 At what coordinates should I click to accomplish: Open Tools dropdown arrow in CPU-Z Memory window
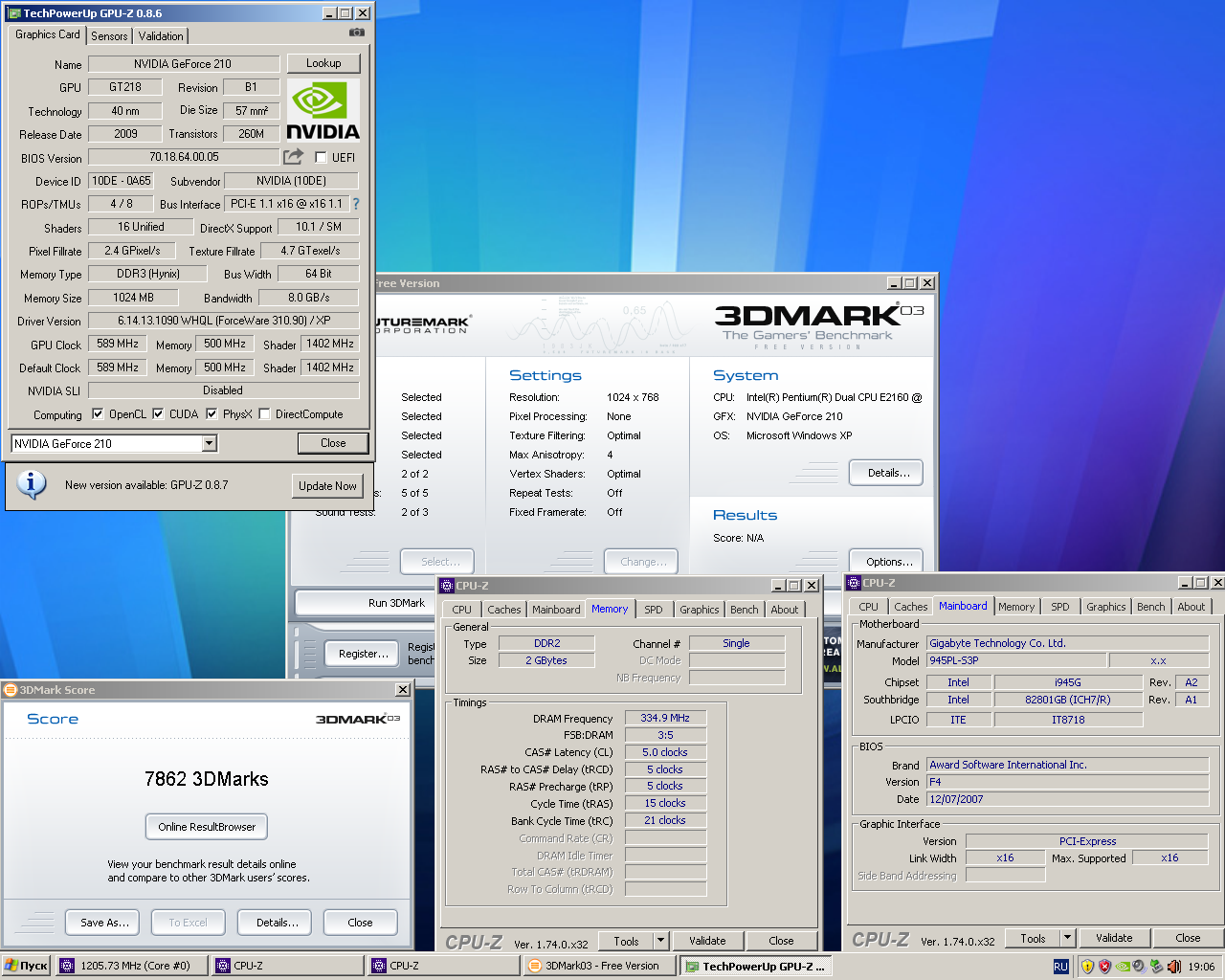660,941
